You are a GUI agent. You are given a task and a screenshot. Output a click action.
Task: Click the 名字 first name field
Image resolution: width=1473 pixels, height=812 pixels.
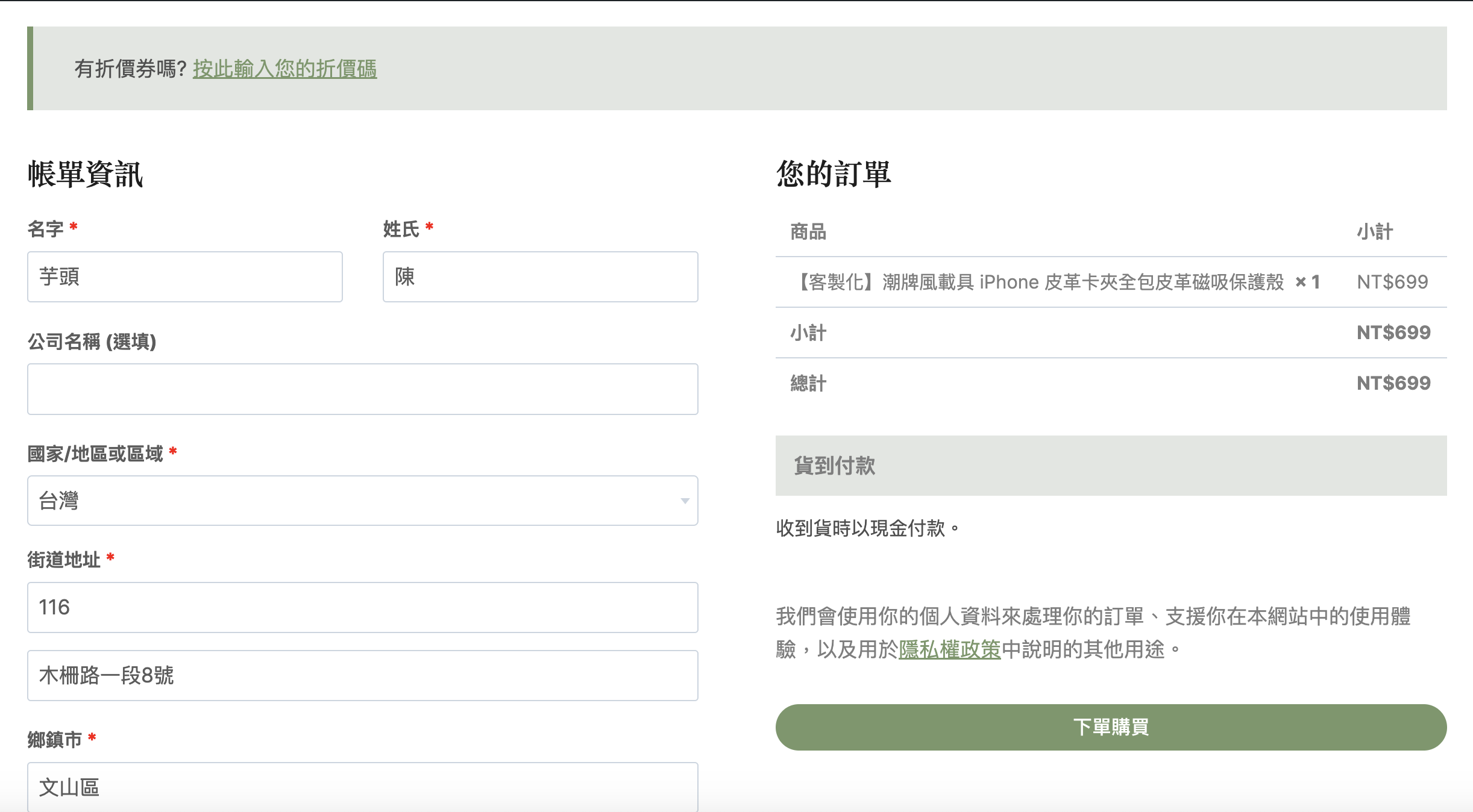[x=184, y=276]
